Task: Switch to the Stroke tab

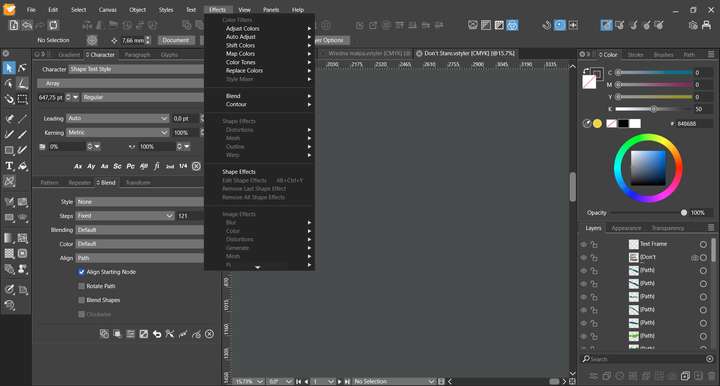Action: (x=636, y=55)
